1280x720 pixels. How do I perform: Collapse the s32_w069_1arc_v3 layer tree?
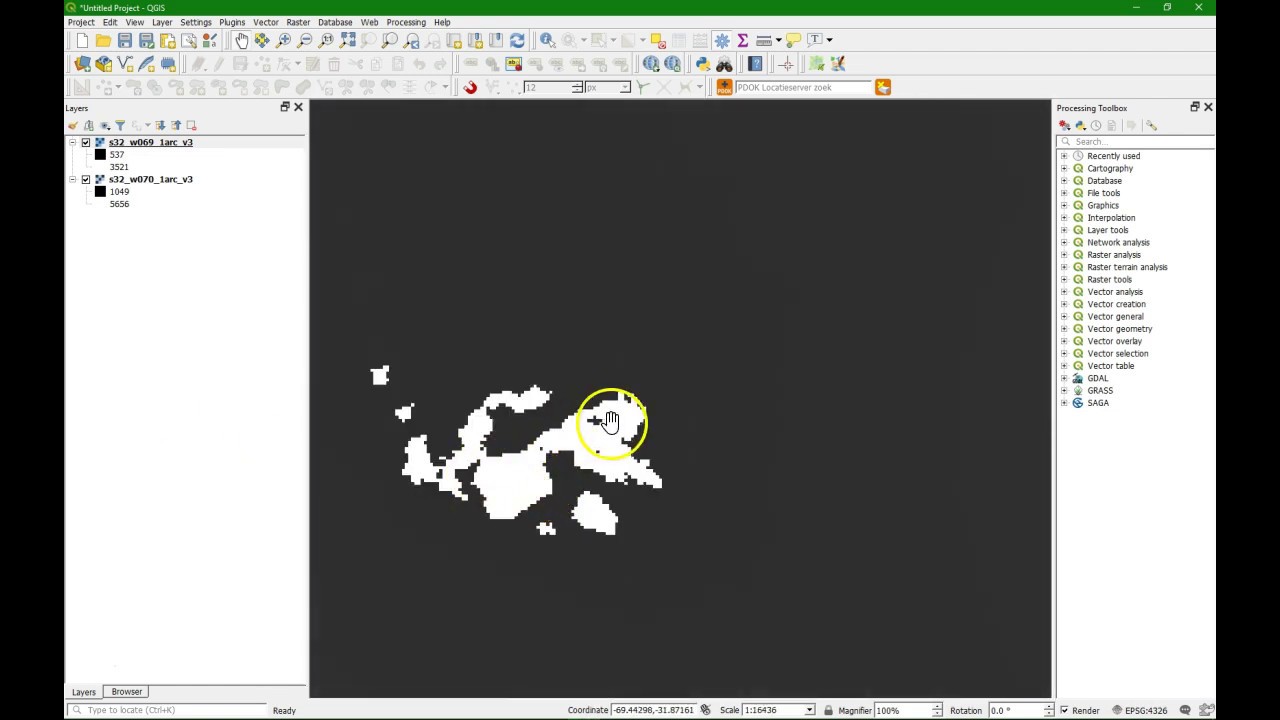[73, 142]
